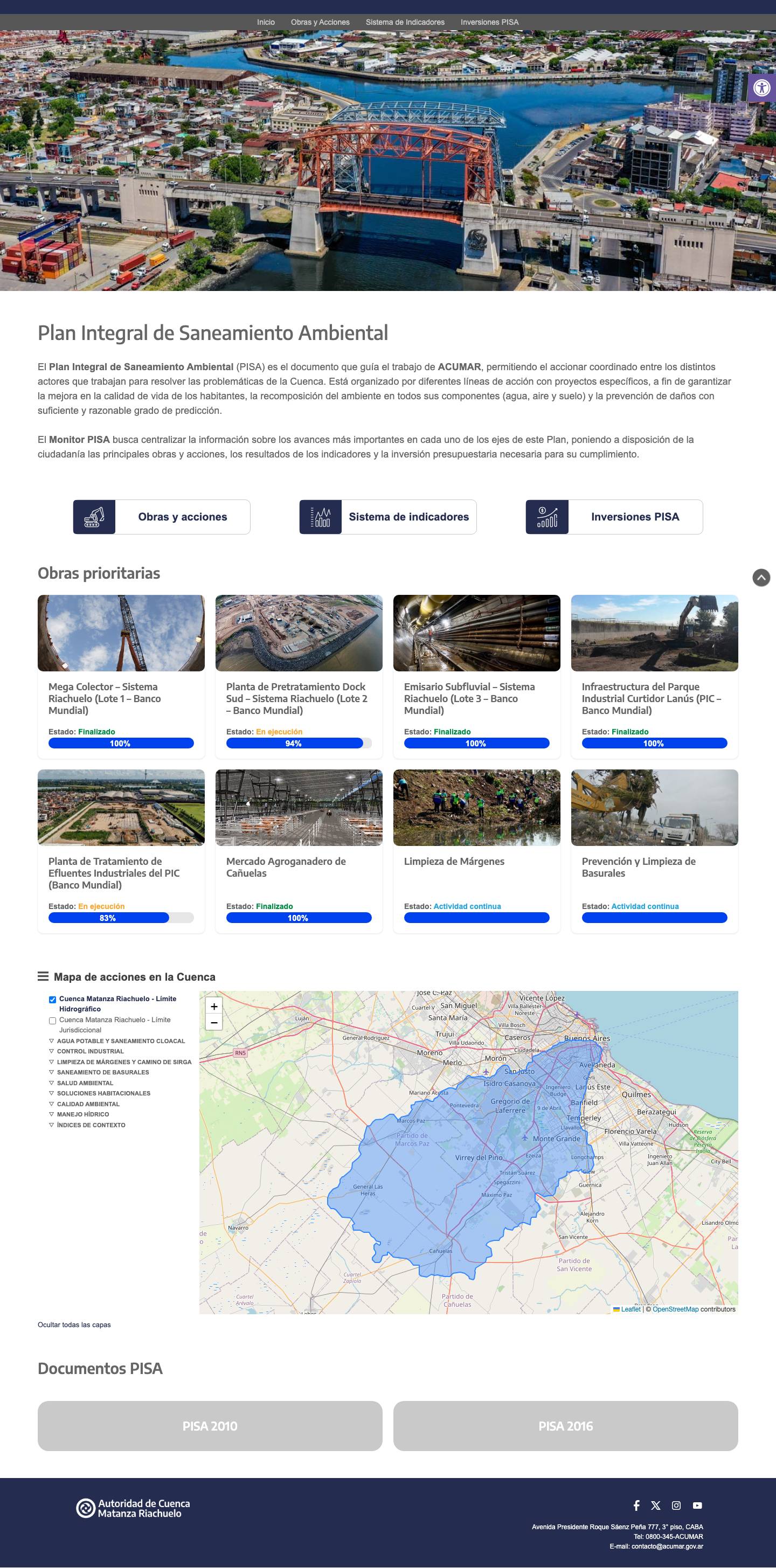
Task: Expand the Control Industrial layer group
Action: (86, 1051)
